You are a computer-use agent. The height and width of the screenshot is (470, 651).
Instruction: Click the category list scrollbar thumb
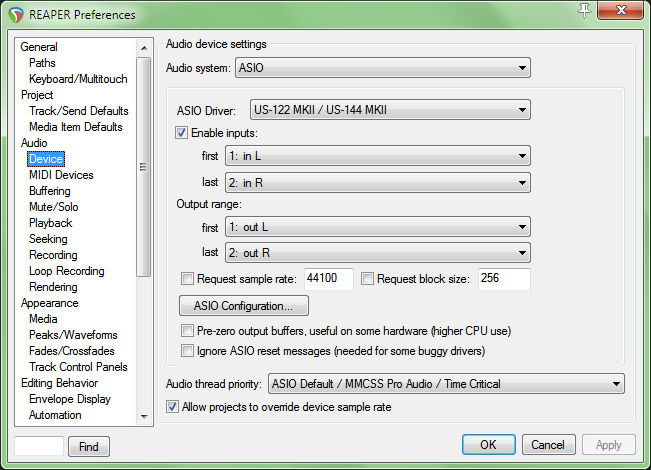[x=144, y=167]
